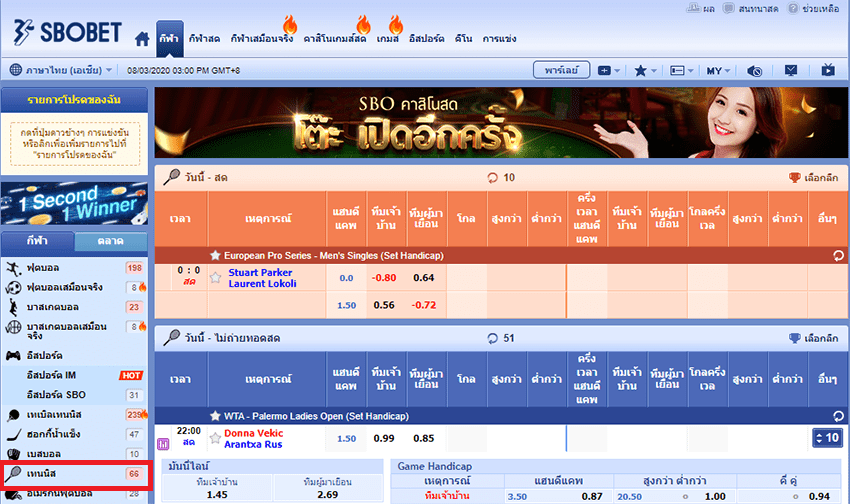This screenshot has width=850, height=504.
Task: Switch to the ตลาด sidebar tab
Action: (x=111, y=241)
